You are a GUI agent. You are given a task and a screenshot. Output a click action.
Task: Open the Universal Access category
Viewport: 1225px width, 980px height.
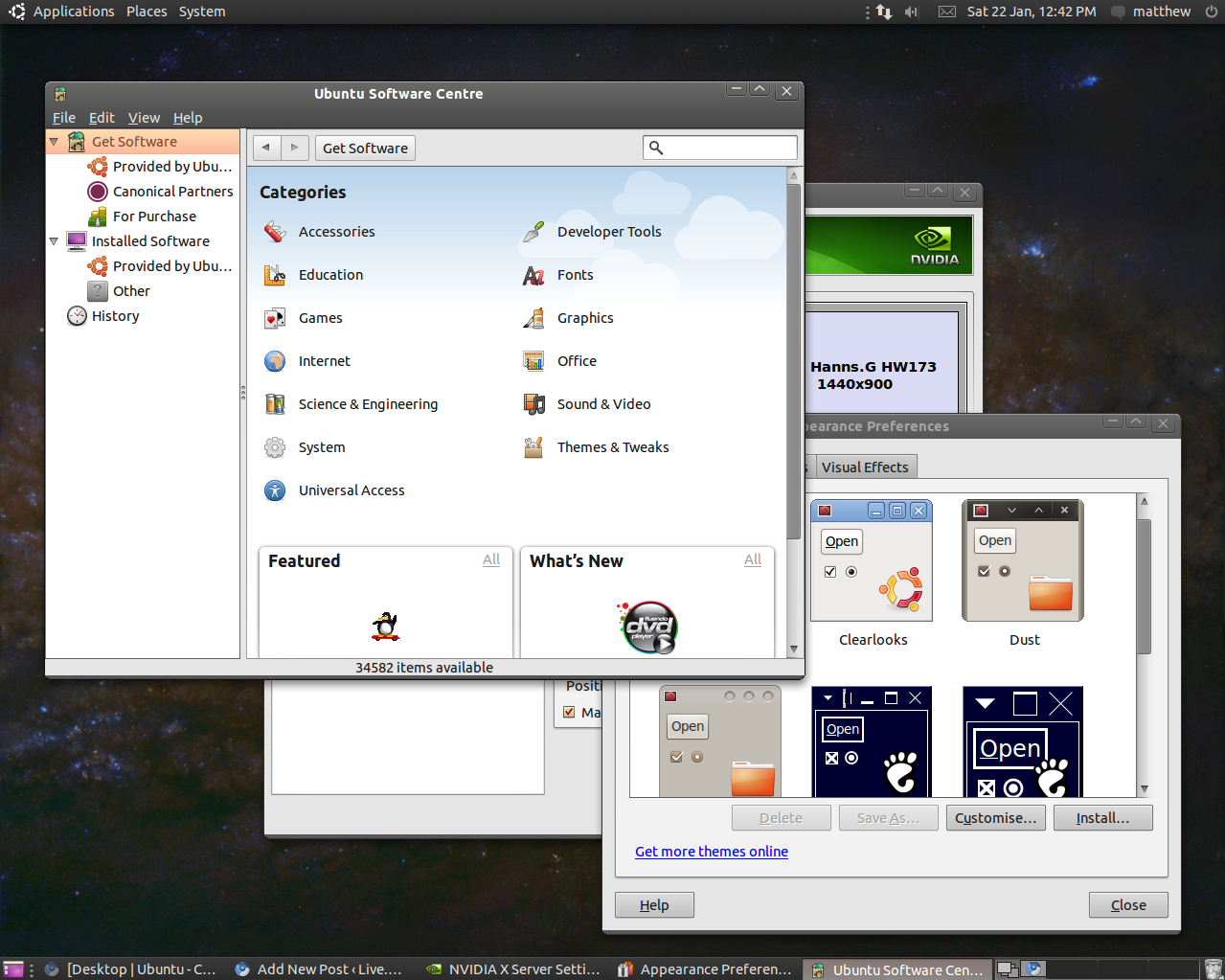point(334,490)
